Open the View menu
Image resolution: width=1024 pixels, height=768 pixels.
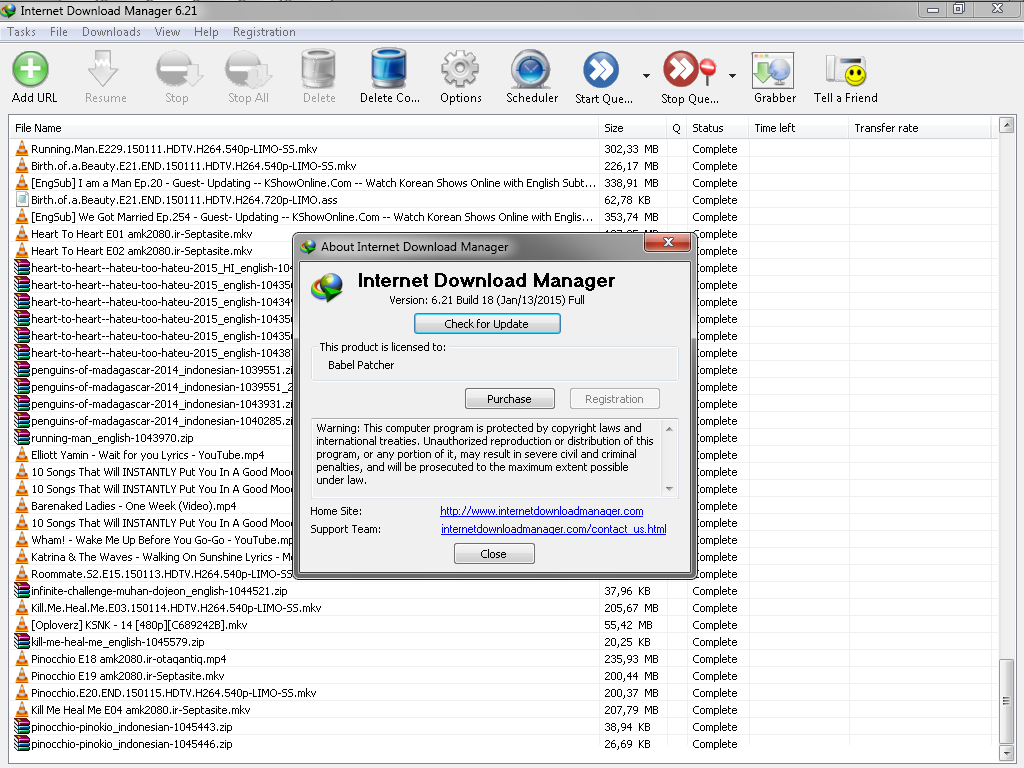[167, 31]
